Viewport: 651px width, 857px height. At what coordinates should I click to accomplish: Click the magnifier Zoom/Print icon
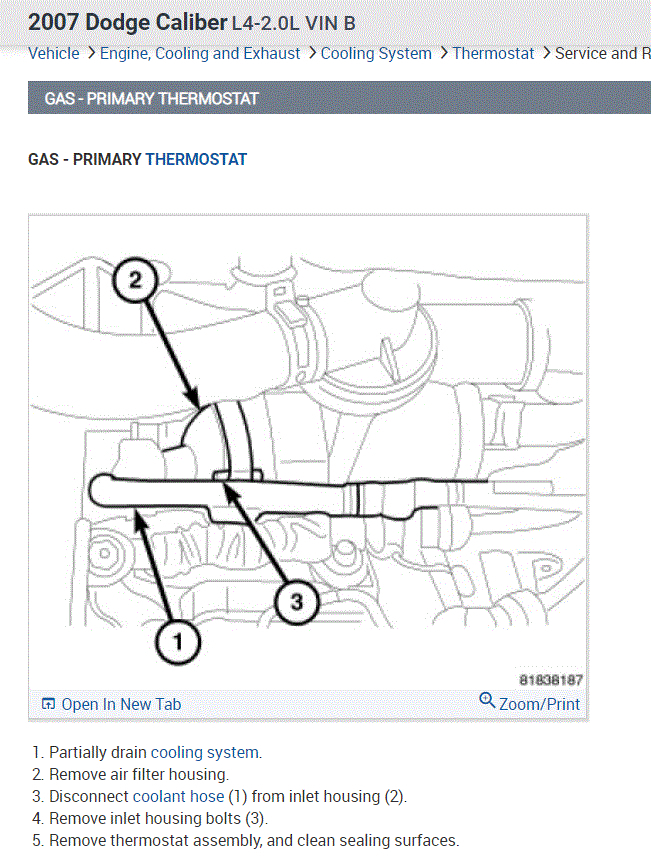coord(486,700)
